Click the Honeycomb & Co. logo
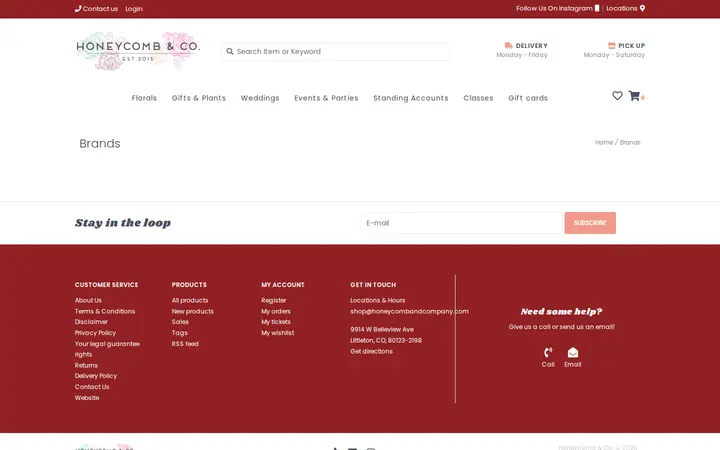Viewport: 720px width, 450px height. point(138,51)
